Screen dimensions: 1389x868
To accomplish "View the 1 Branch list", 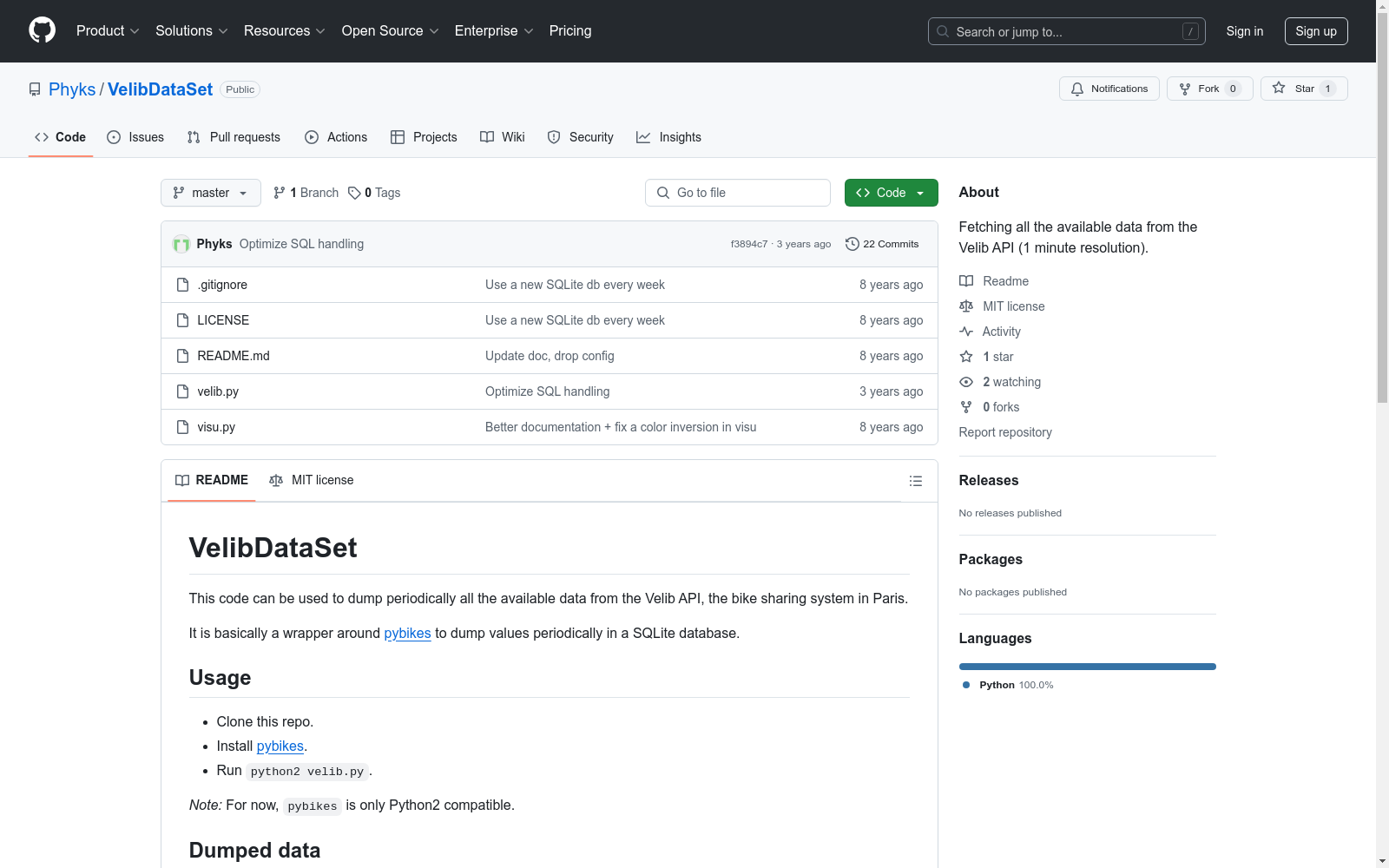I will [x=306, y=193].
